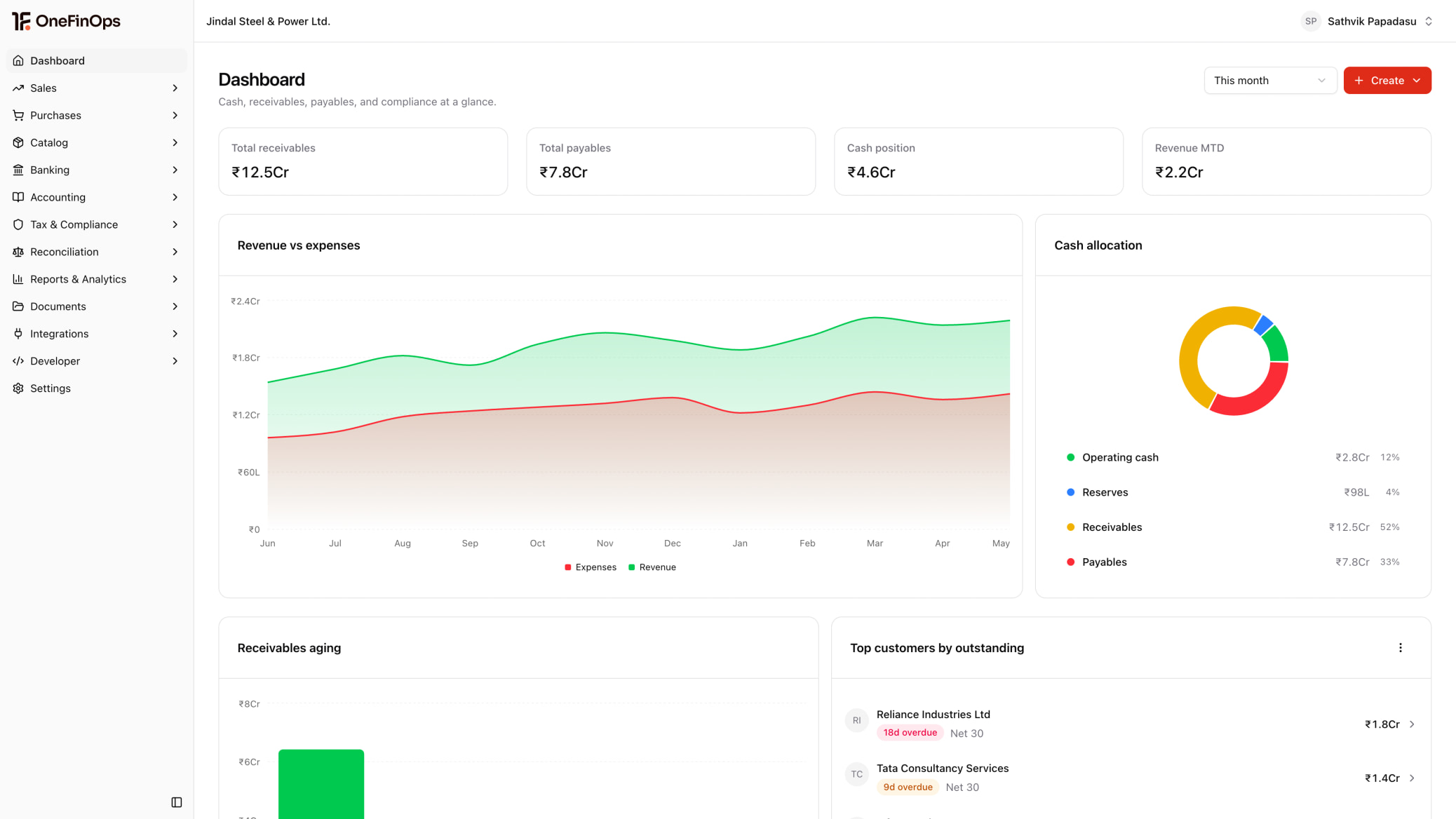Screen dimensions: 1456x819
Task: Click the Developer code brackets icon
Action: pyautogui.click(x=18, y=362)
